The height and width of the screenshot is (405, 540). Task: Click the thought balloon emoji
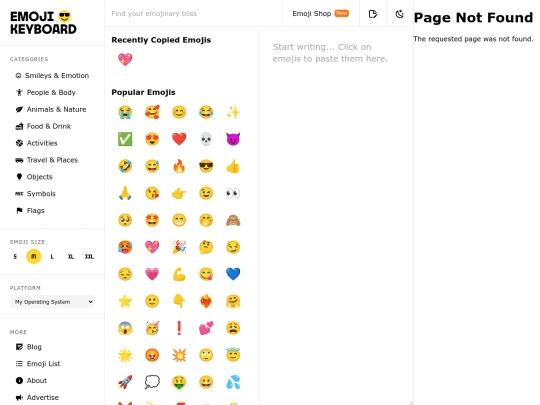click(152, 382)
